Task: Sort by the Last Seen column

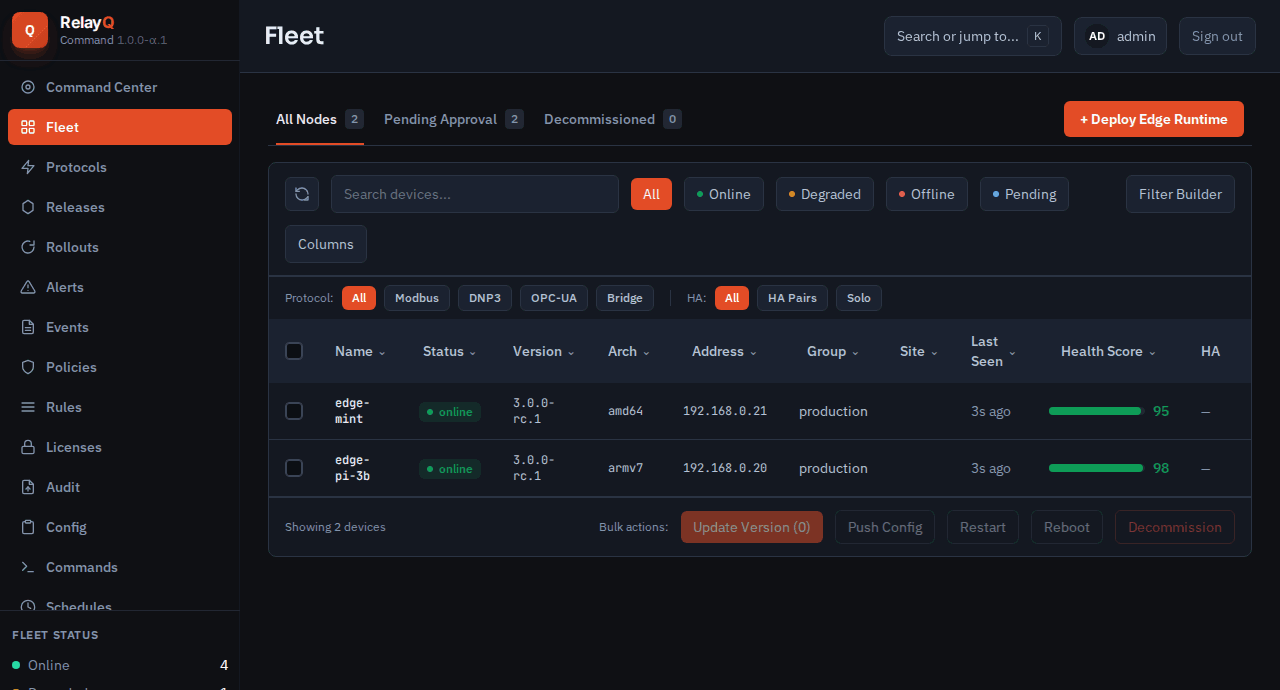Action: [x=992, y=351]
